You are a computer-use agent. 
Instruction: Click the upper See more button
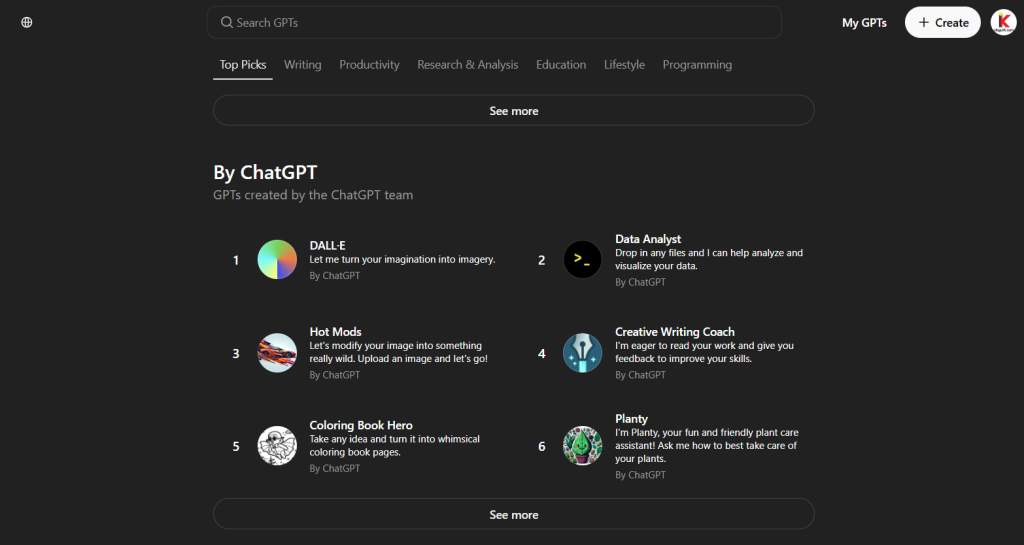coord(513,110)
